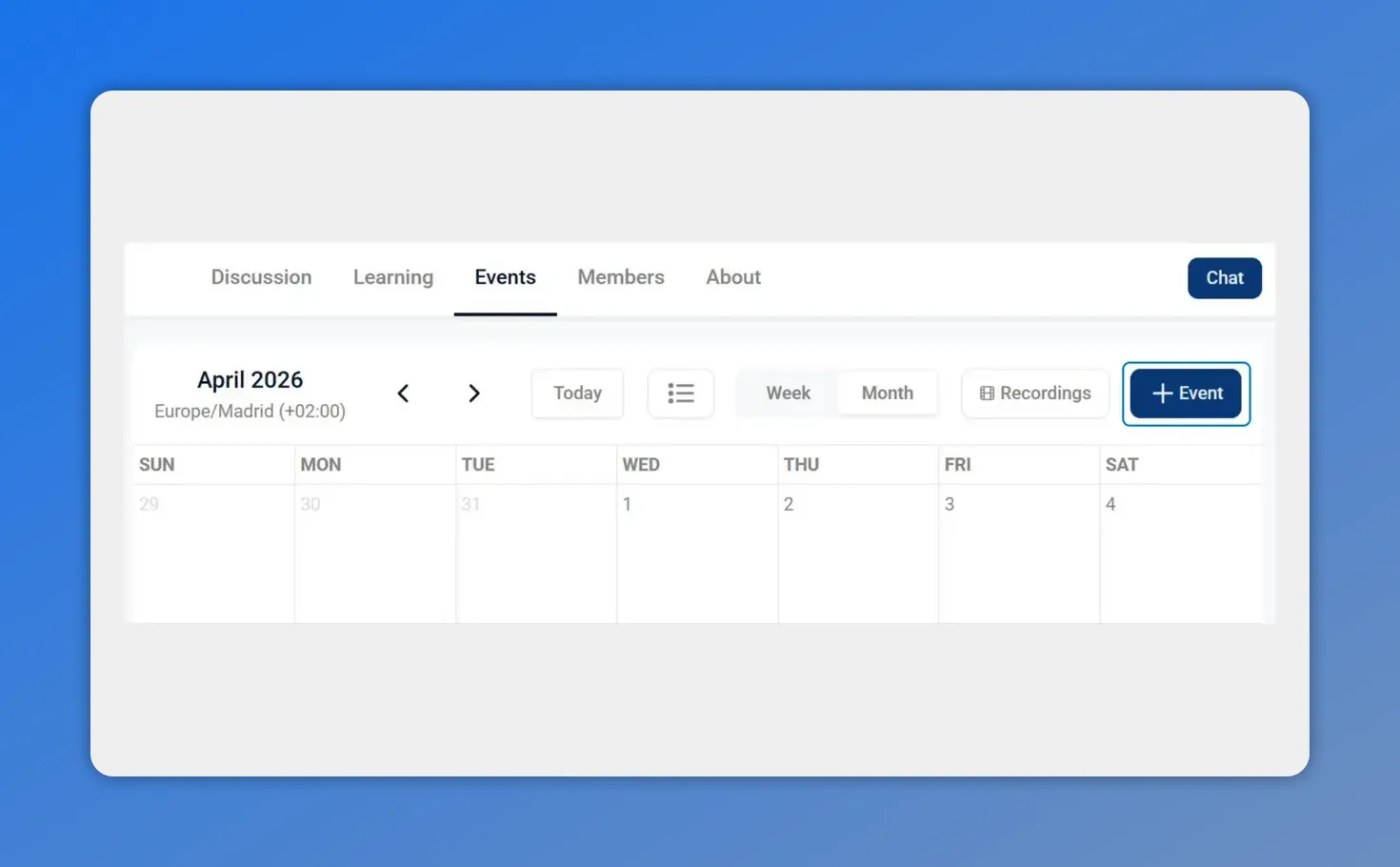Select Wednesday April 1 calendar cell
Screen dimensions: 1400x867
697,553
